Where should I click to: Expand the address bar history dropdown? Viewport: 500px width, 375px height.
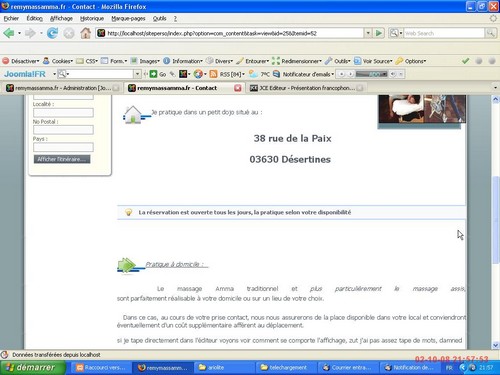368,33
